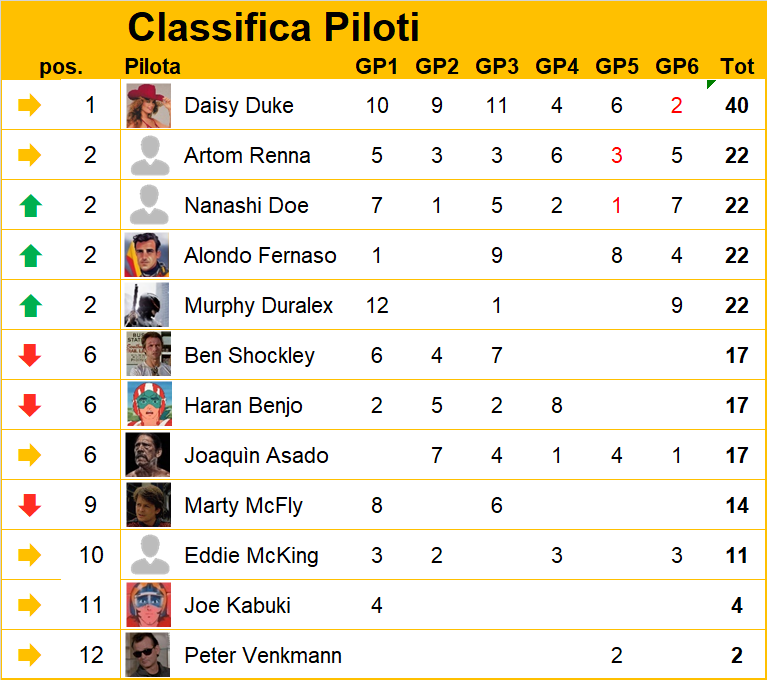
Task: Click the gray placeholder avatar of Artom Renna
Action: tap(150, 156)
